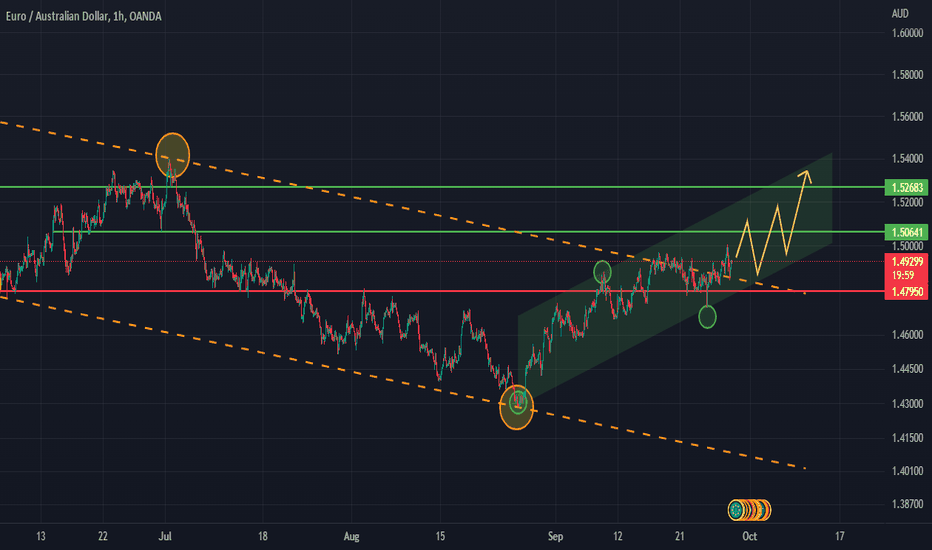Click the 1.58000 price scale value
The image size is (932, 550).
[907, 75]
